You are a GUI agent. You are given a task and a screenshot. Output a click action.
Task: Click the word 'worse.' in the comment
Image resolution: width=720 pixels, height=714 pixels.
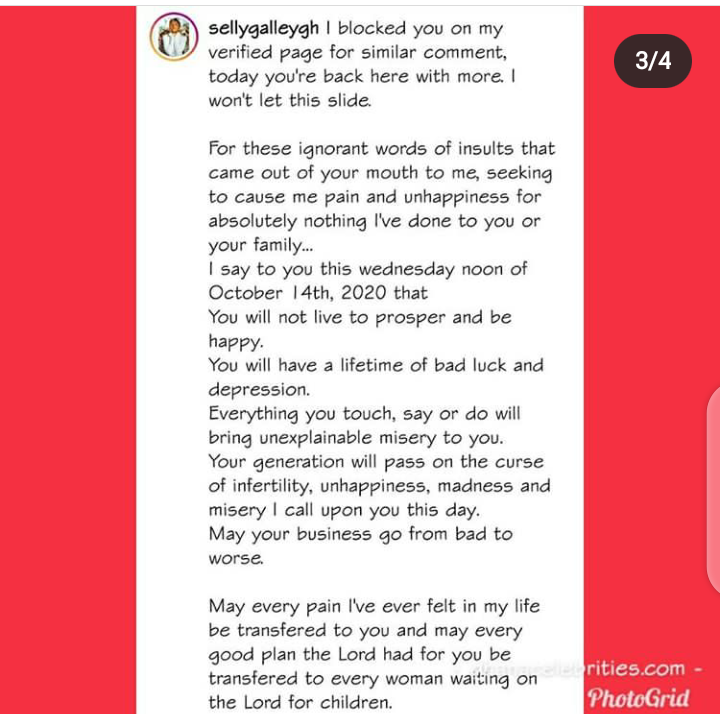[x=236, y=558]
